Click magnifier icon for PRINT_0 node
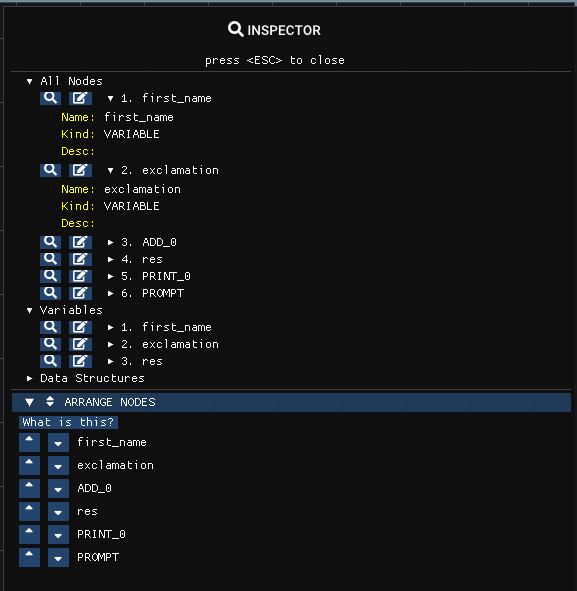 tap(50, 276)
